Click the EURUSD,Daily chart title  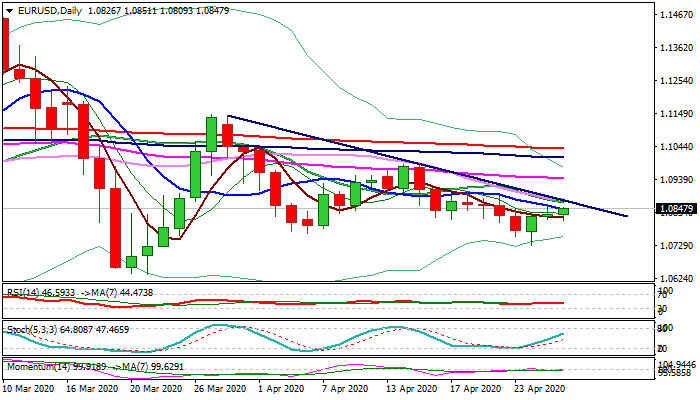(x=44, y=10)
